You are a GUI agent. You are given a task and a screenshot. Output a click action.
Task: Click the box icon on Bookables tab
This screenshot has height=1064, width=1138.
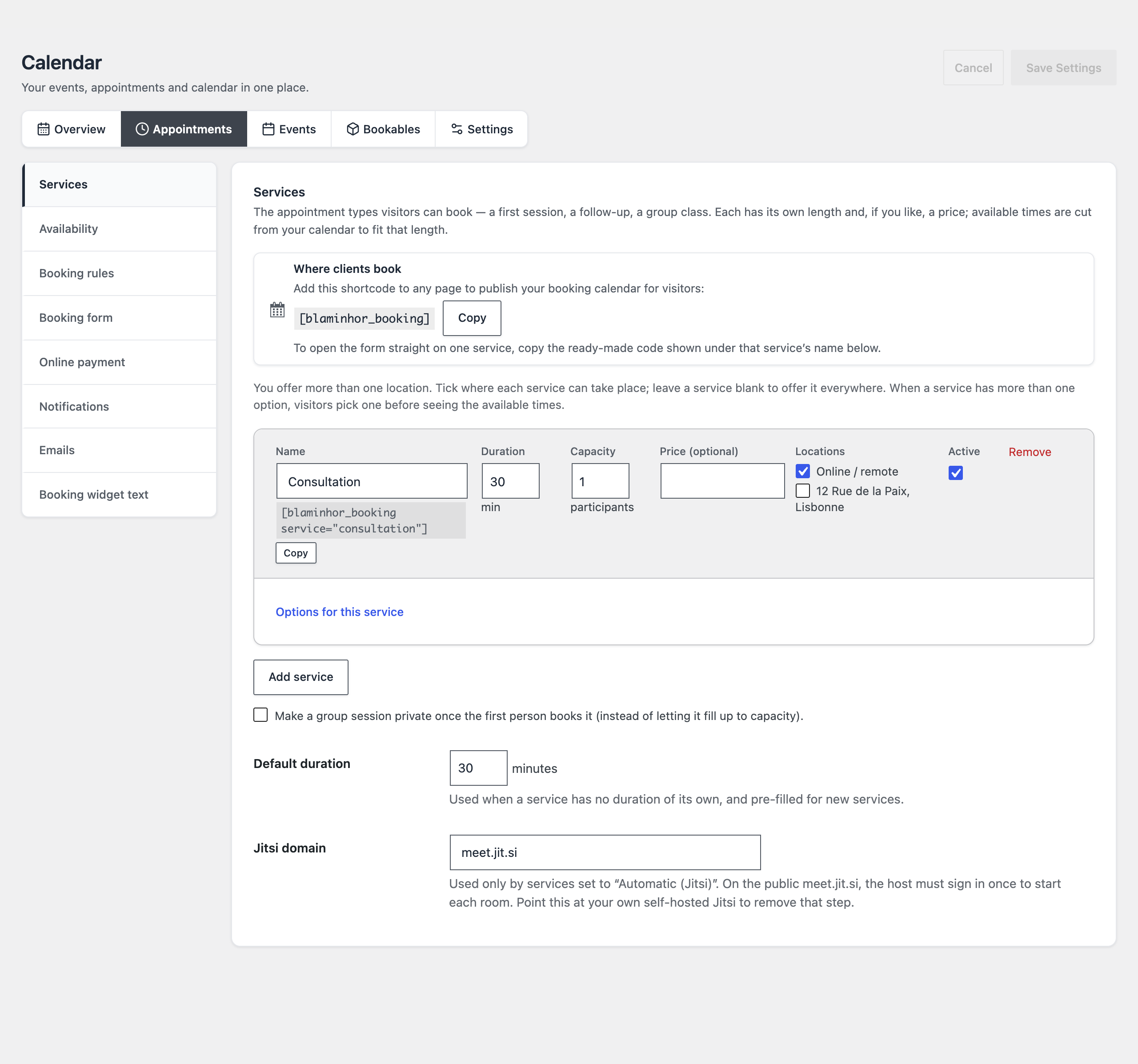tap(353, 129)
